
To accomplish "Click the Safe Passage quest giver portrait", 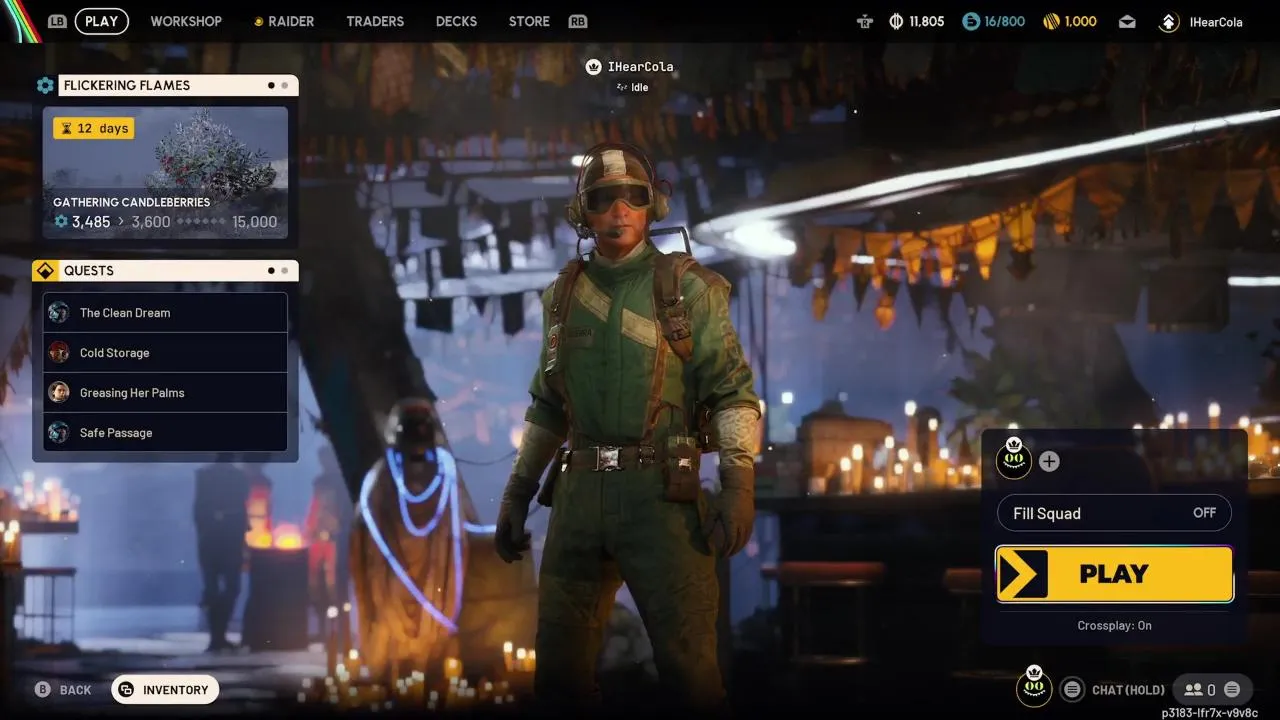I will pyautogui.click(x=59, y=432).
